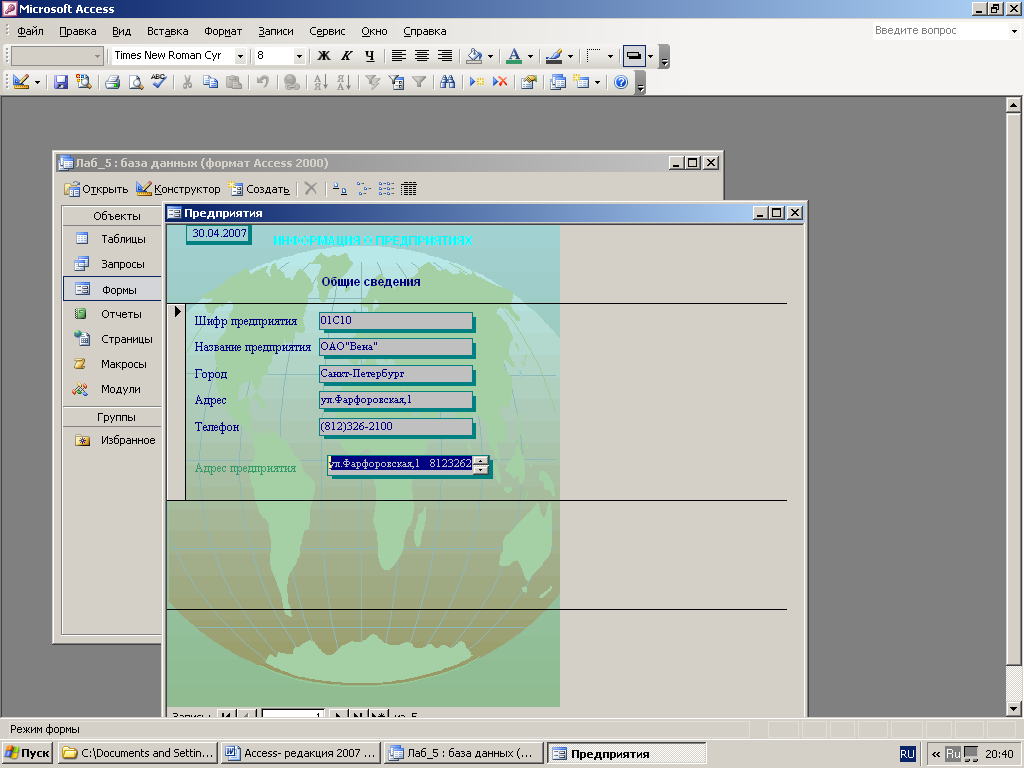Click the New Object icon
Screen dimensions: 1024x768
(581, 82)
